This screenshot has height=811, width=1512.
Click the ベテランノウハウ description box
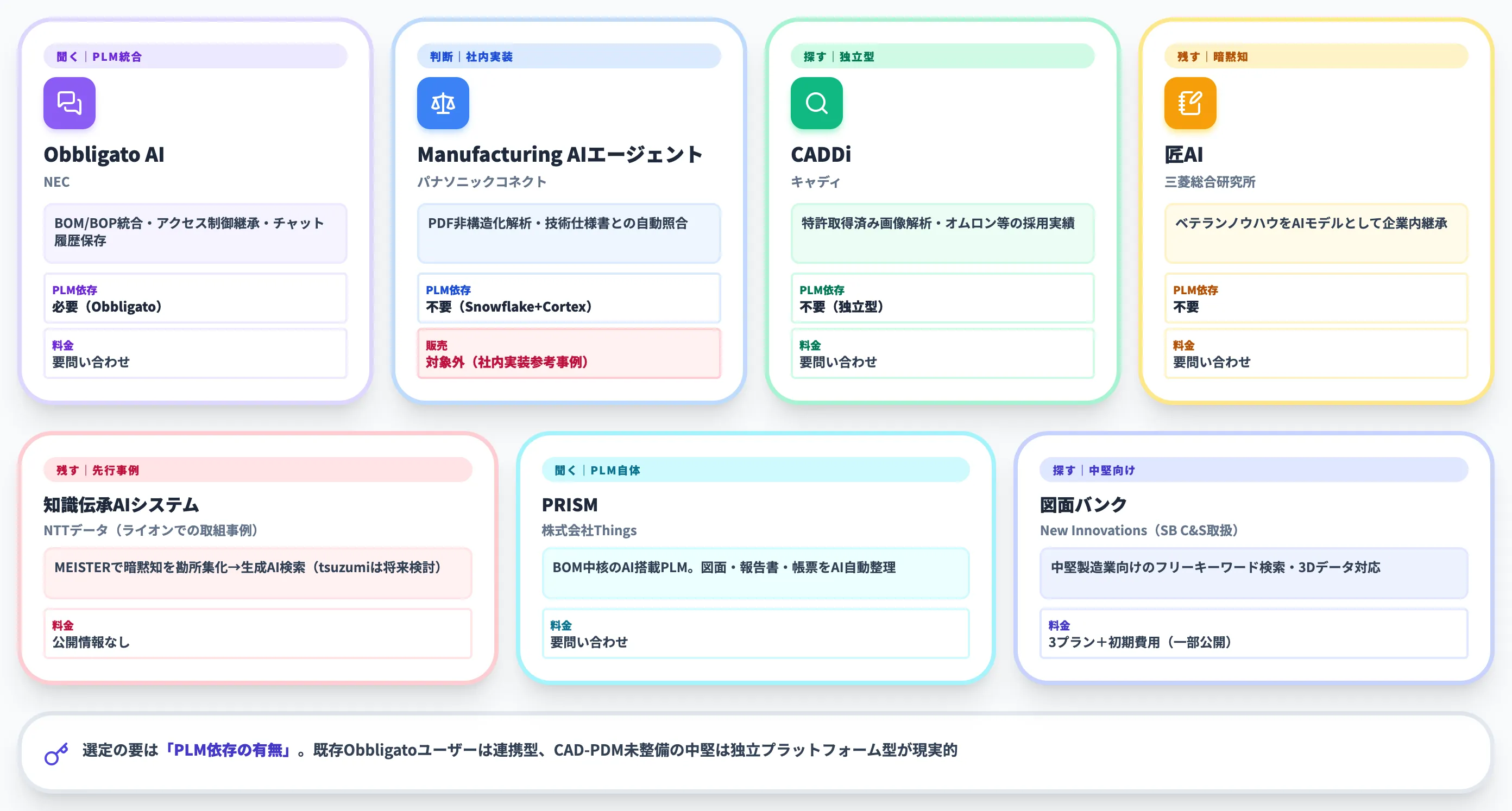pyautogui.click(x=1316, y=233)
